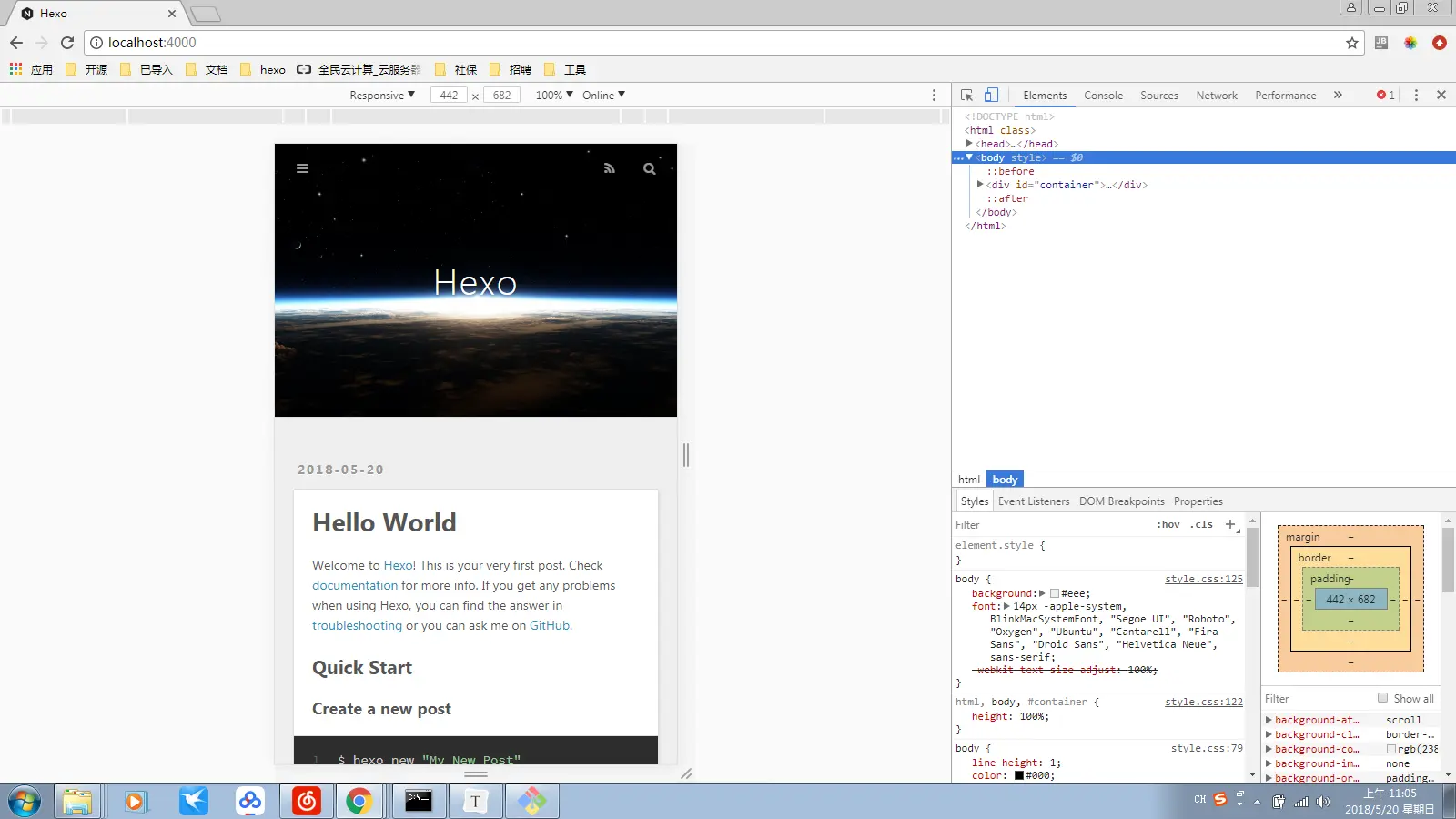Open the hamburger menu on Hexo page
The image size is (1456, 819).
pyautogui.click(x=302, y=168)
